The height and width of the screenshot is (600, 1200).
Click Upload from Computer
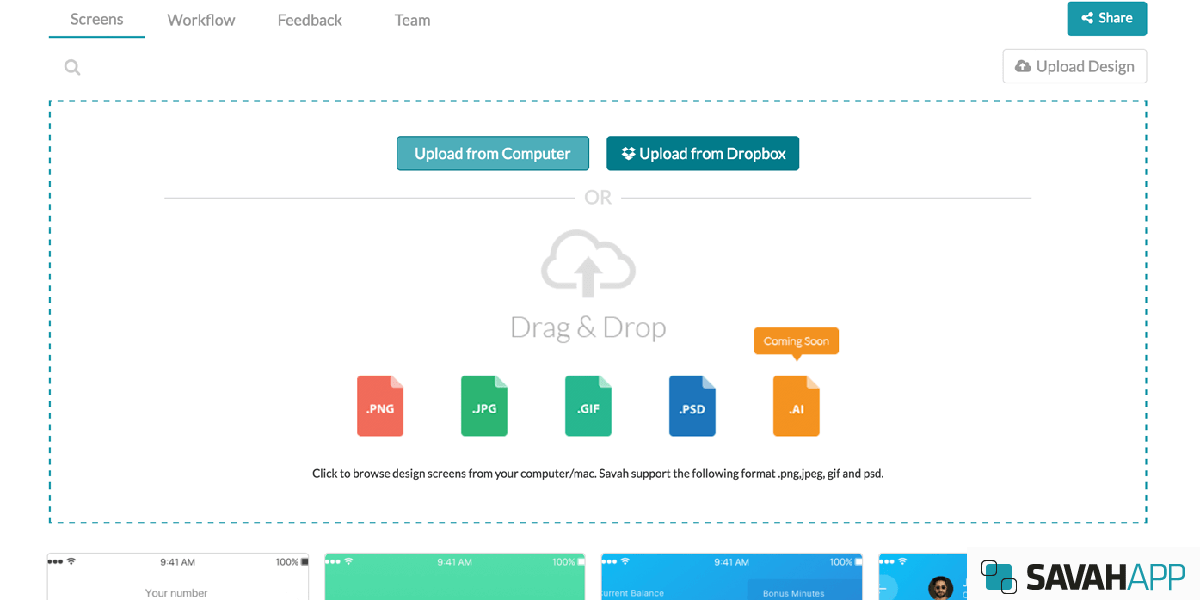(x=492, y=153)
